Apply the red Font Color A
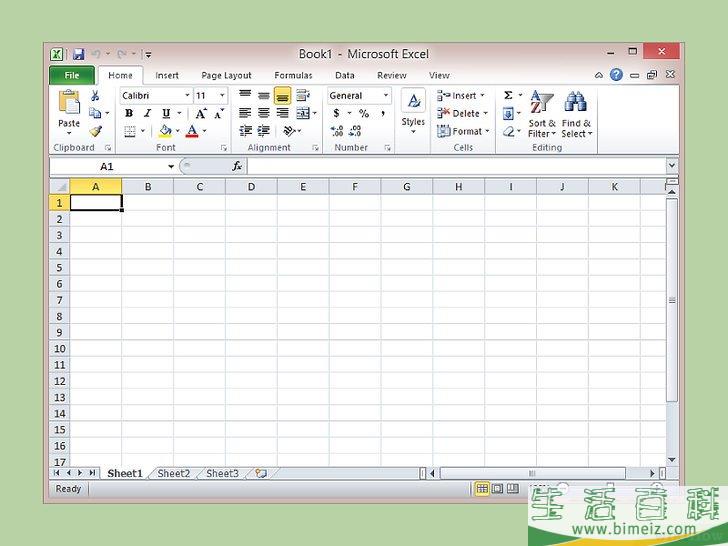The height and width of the screenshot is (546, 728). point(192,131)
